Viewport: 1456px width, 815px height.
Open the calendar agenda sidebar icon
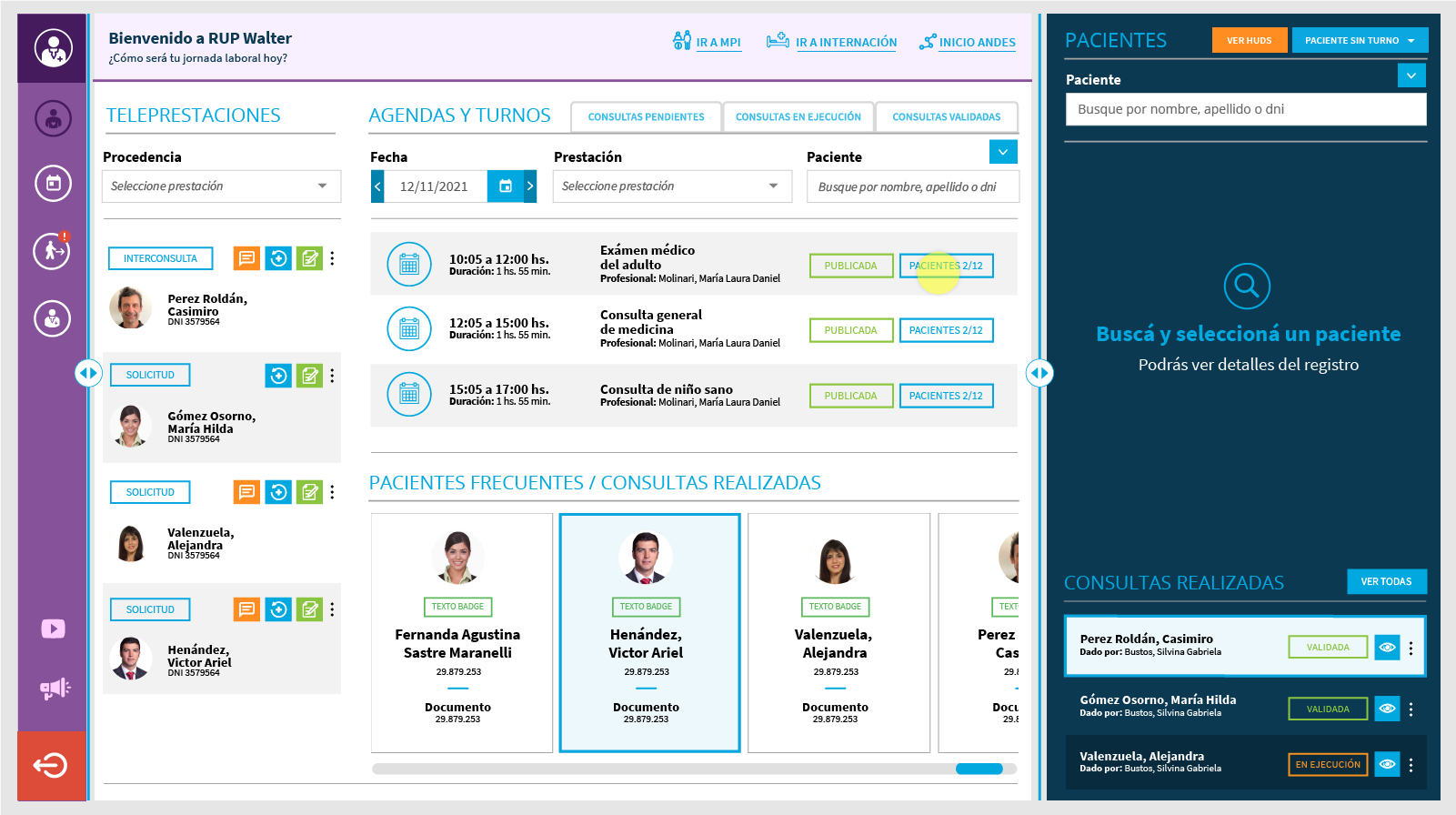53,184
